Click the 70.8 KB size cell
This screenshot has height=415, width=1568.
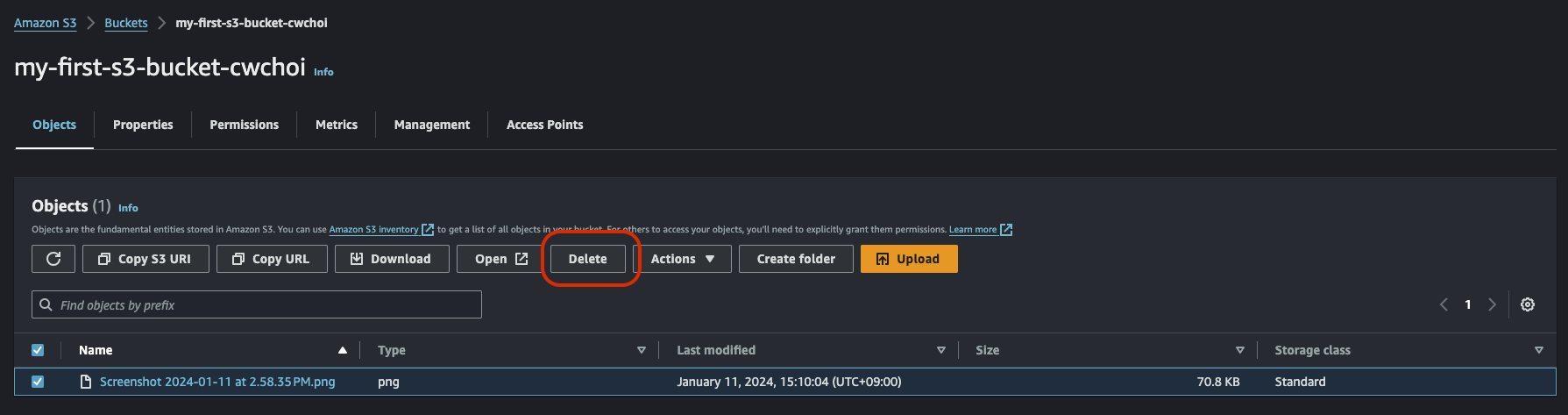1218,382
